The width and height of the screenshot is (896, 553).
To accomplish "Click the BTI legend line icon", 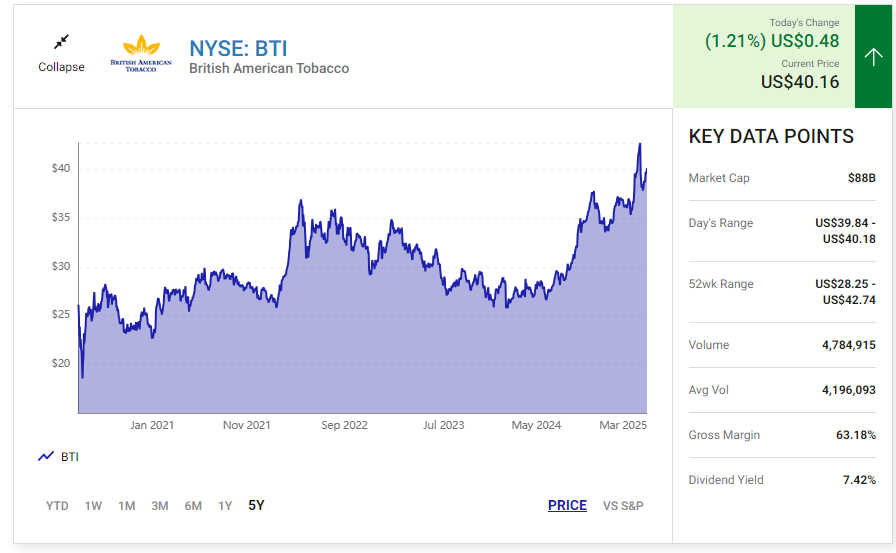I will (x=46, y=456).
